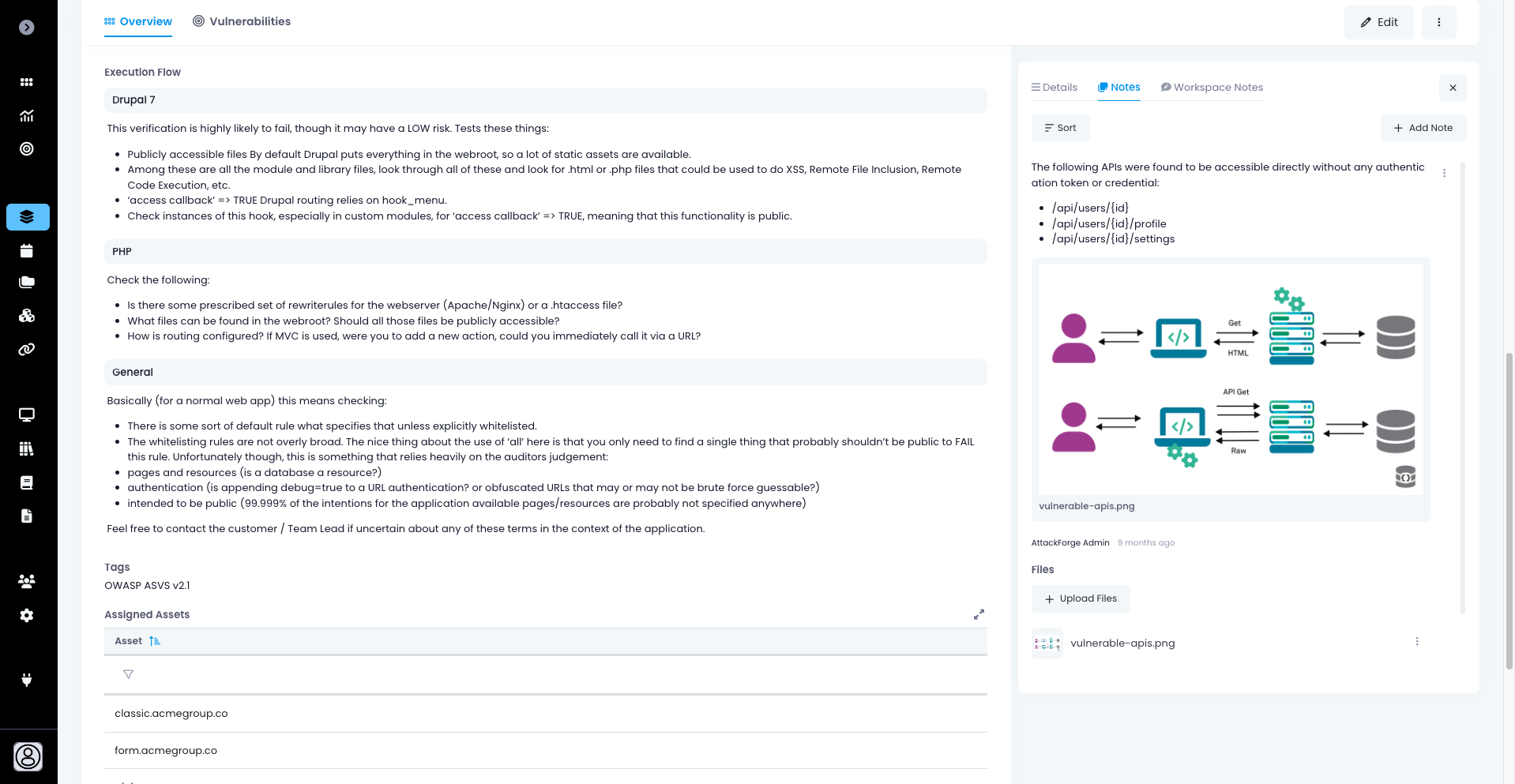This screenshot has height=784, width=1515.
Task: Click Upload Files button
Action: coord(1080,598)
